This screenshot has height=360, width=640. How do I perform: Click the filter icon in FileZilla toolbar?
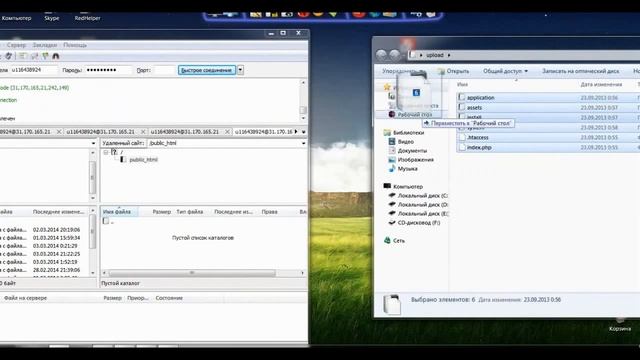[x=45, y=56]
